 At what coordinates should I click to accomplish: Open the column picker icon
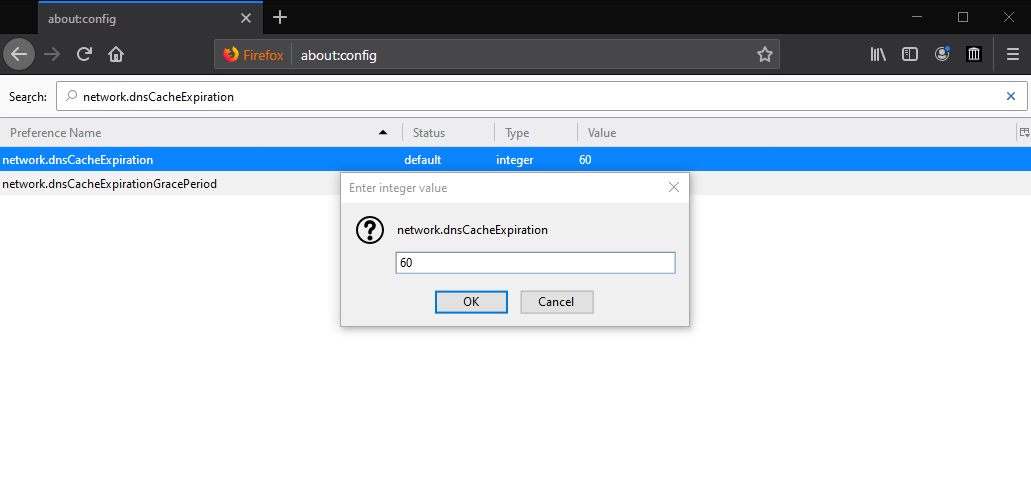(x=1024, y=133)
